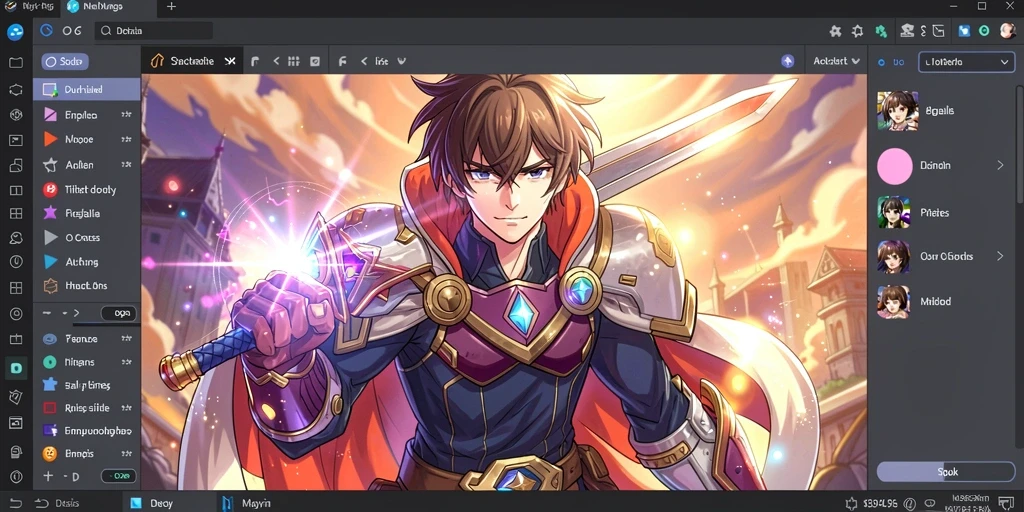Select the green D icon in left rail

click(x=16, y=368)
